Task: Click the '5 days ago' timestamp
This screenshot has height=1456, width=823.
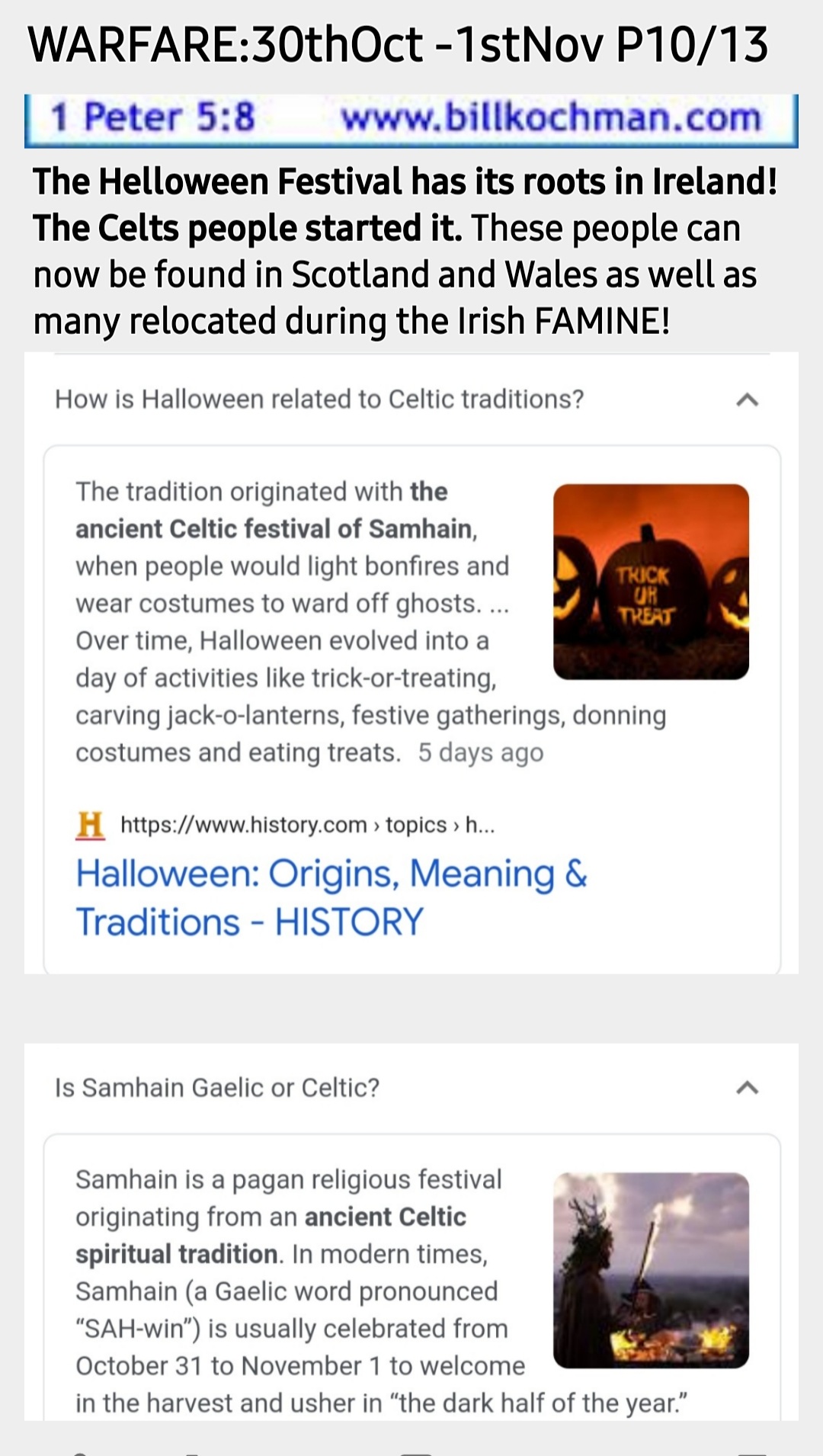Action: pos(481,753)
